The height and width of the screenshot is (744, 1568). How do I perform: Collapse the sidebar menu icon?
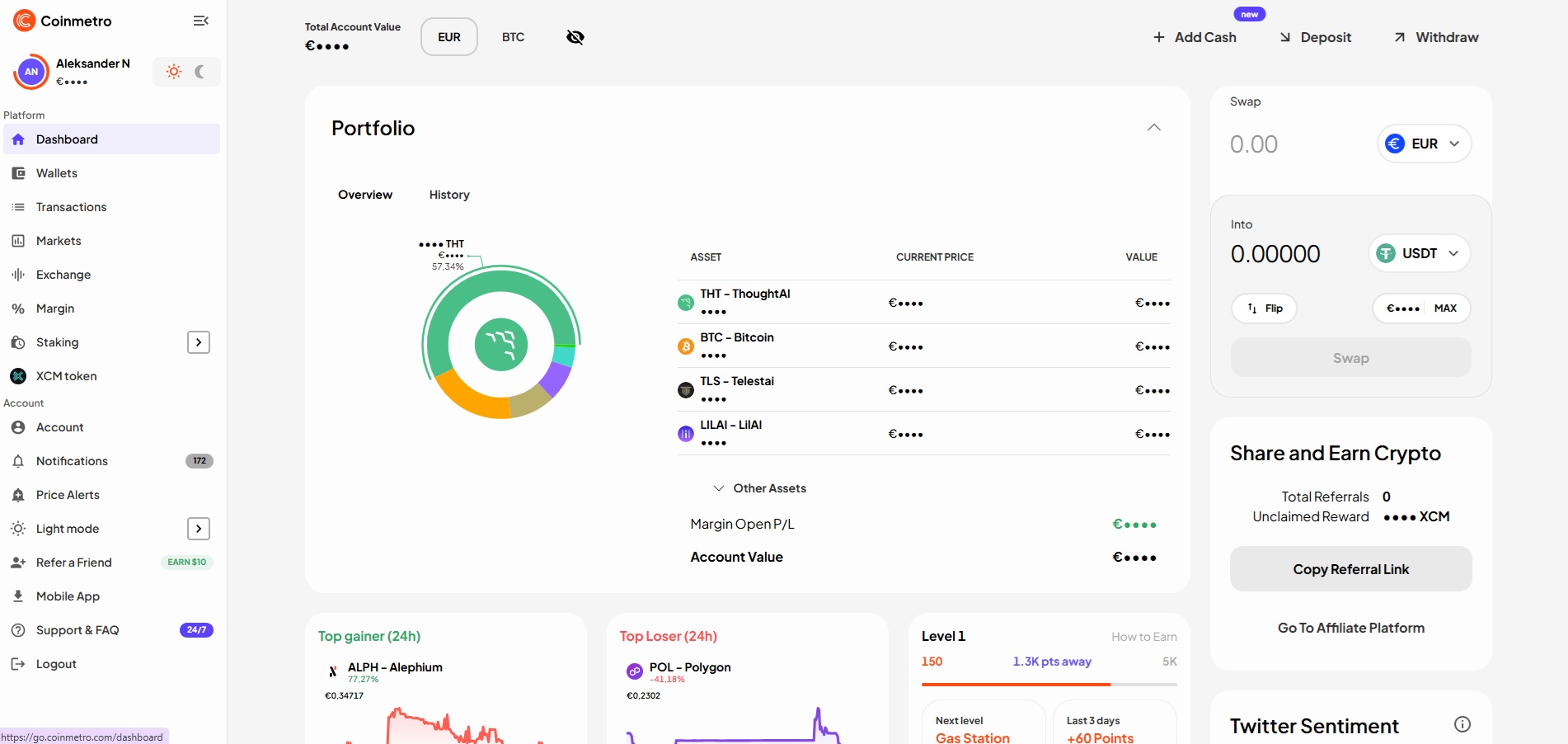pos(201,21)
